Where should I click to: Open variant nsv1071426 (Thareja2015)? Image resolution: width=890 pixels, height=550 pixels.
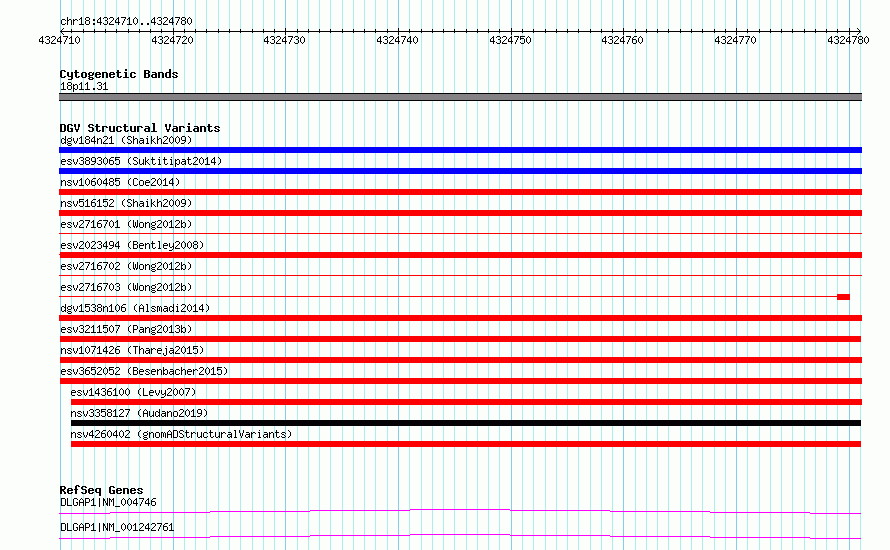pos(132,350)
